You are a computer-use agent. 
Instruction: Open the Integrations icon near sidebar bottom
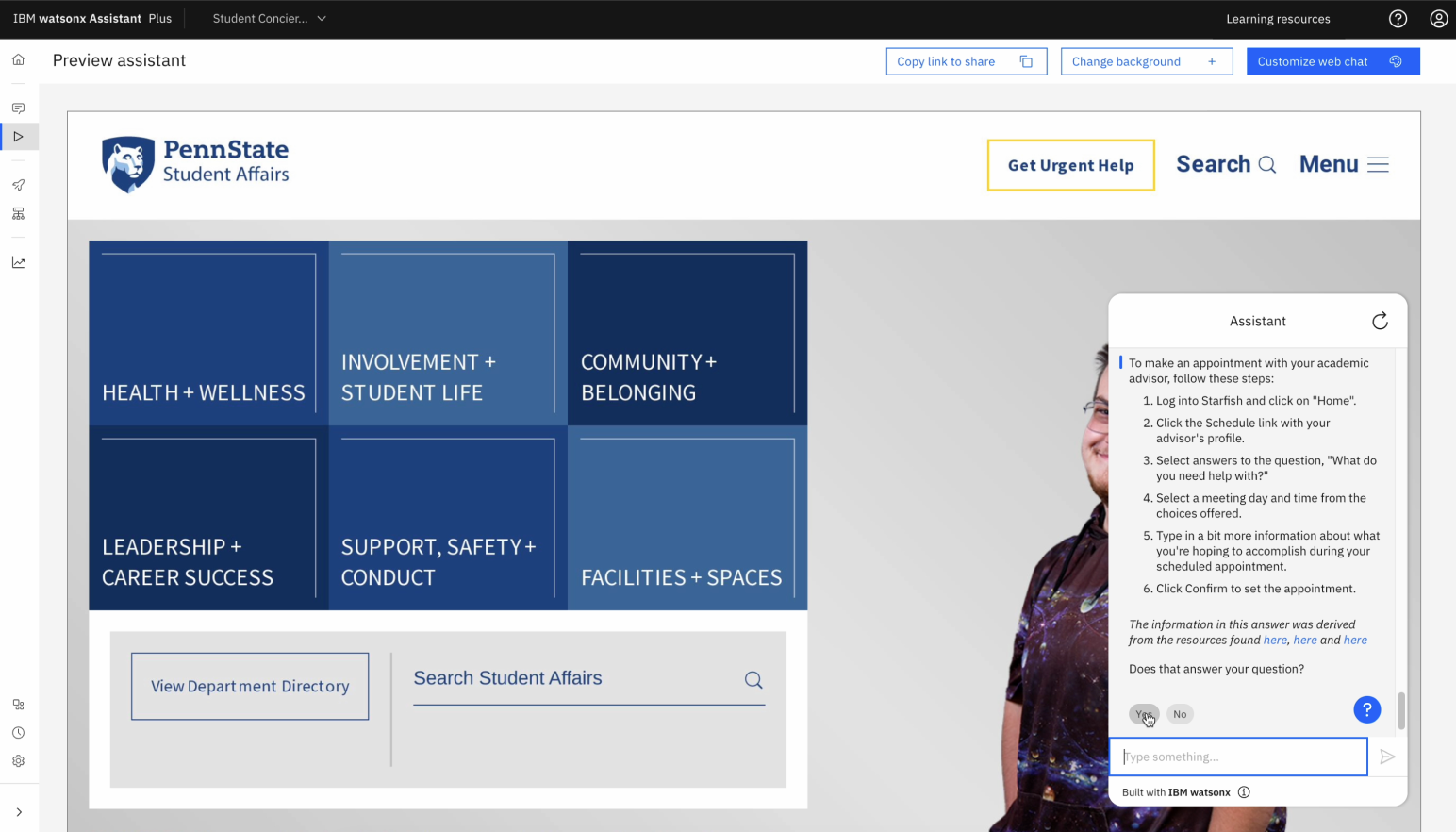(x=18, y=705)
